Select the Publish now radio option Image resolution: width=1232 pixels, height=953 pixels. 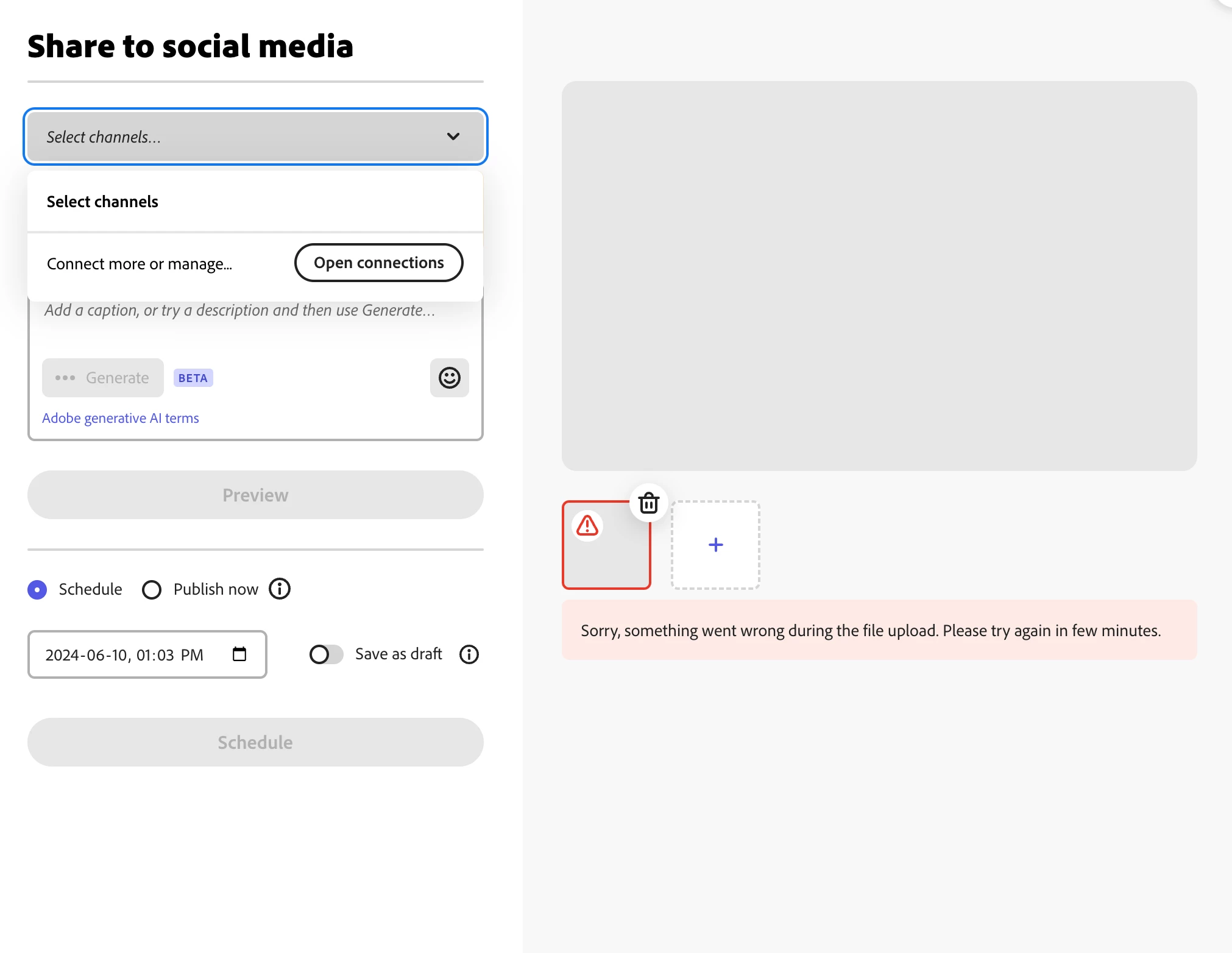tap(152, 589)
